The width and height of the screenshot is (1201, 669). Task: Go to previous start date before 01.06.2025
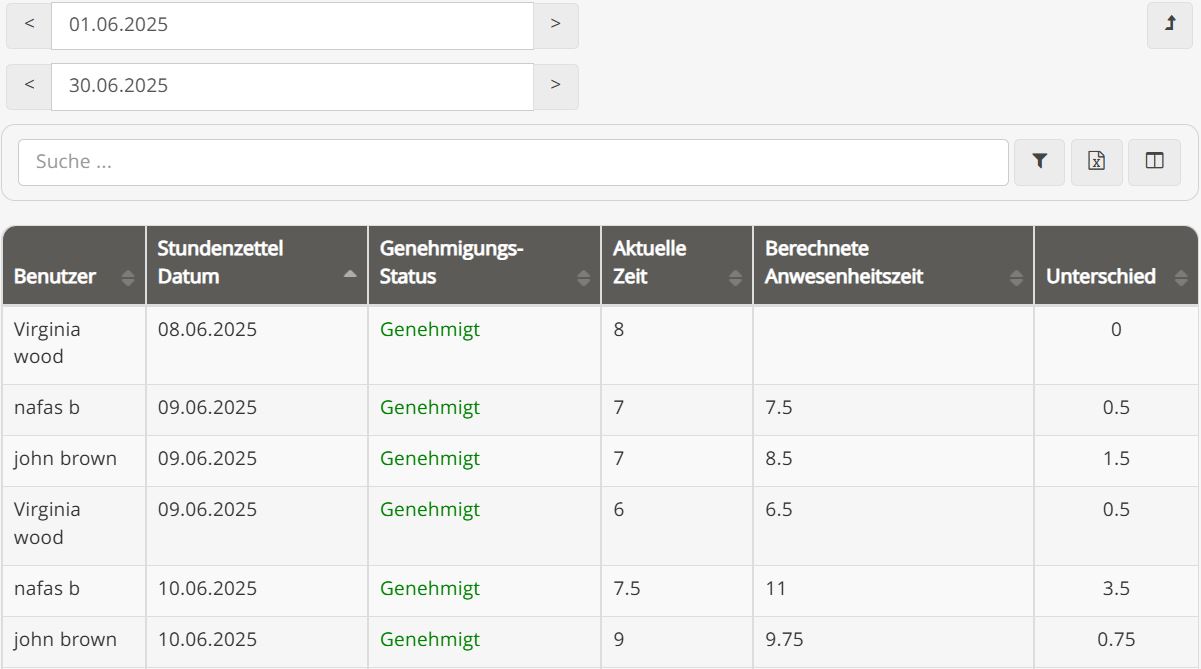coord(29,25)
